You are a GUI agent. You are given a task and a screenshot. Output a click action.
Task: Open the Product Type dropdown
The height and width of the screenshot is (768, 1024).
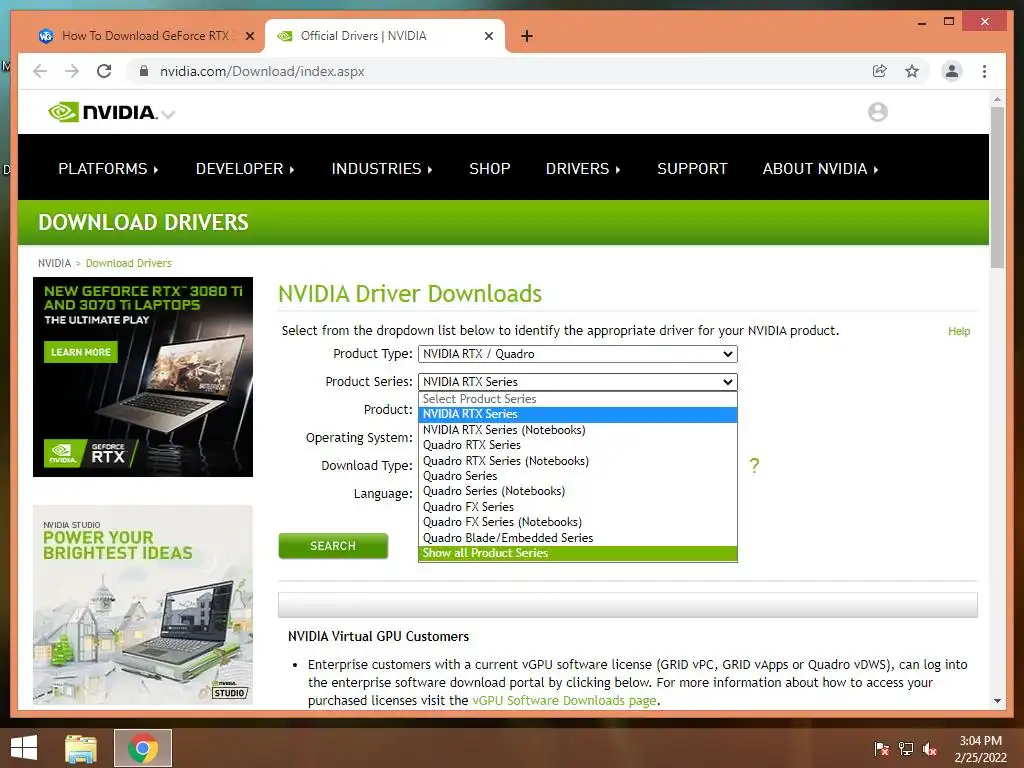pyautogui.click(x=578, y=354)
